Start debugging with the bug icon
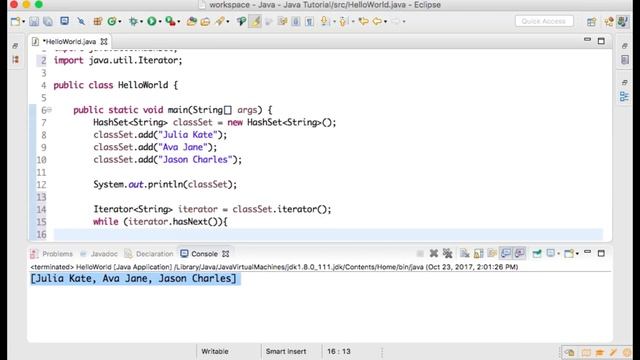 (x=133, y=21)
